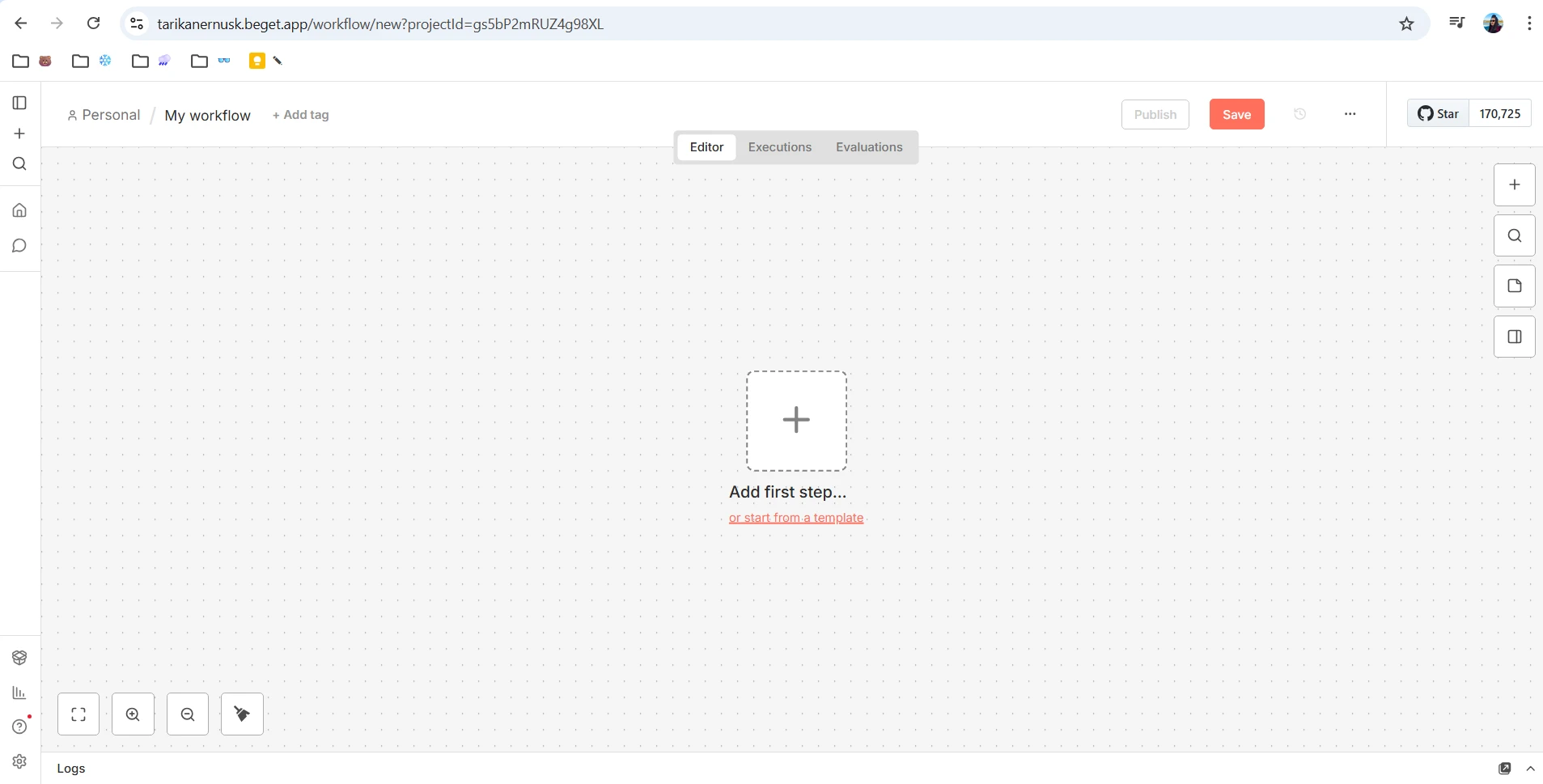This screenshot has height=784, width=1543.
Task: Go to home overview icon
Action: coord(19,210)
